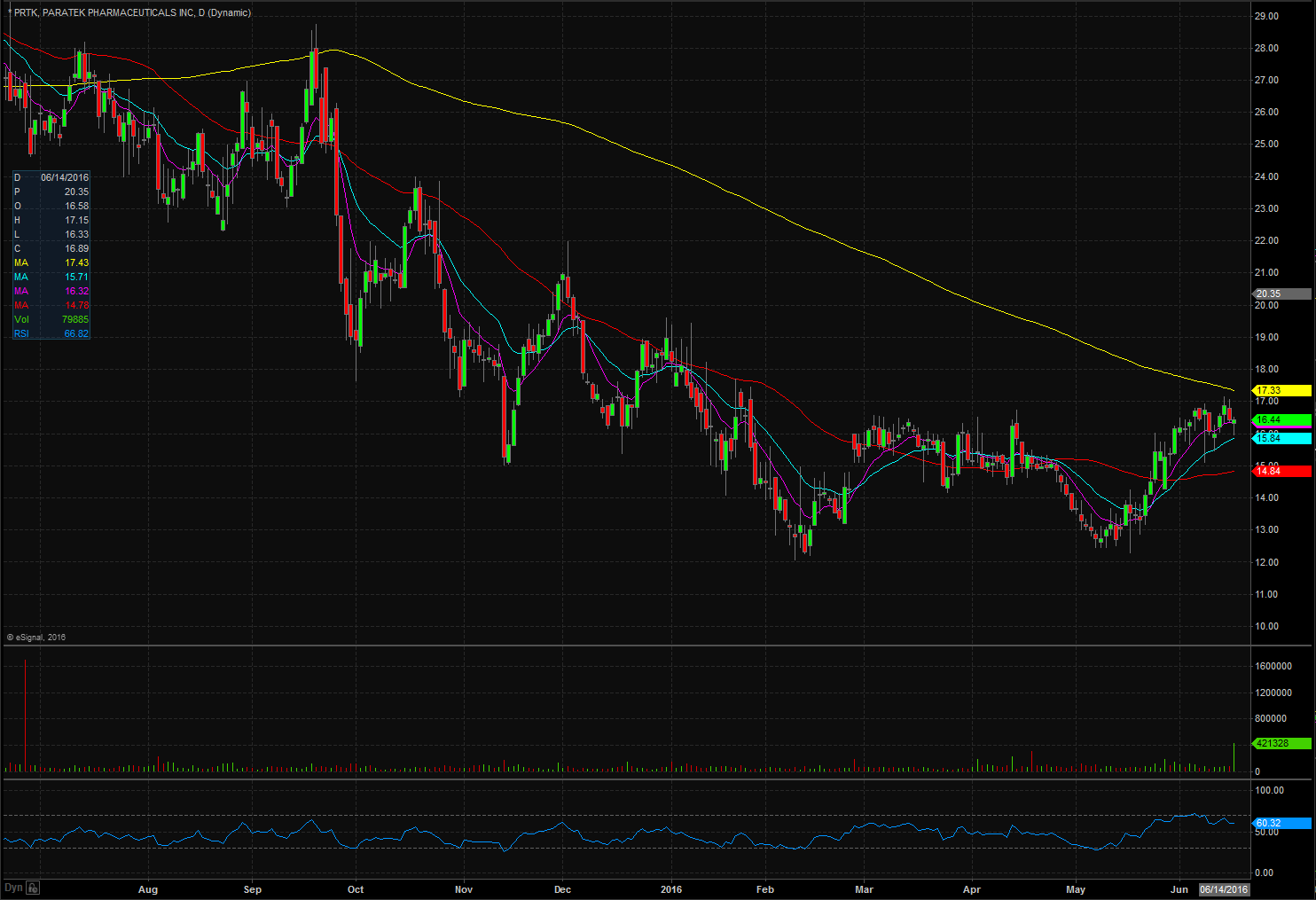This screenshot has width=1316, height=900.
Task: Click the 06/14/2016 date marker on time axis
Action: 1224,889
